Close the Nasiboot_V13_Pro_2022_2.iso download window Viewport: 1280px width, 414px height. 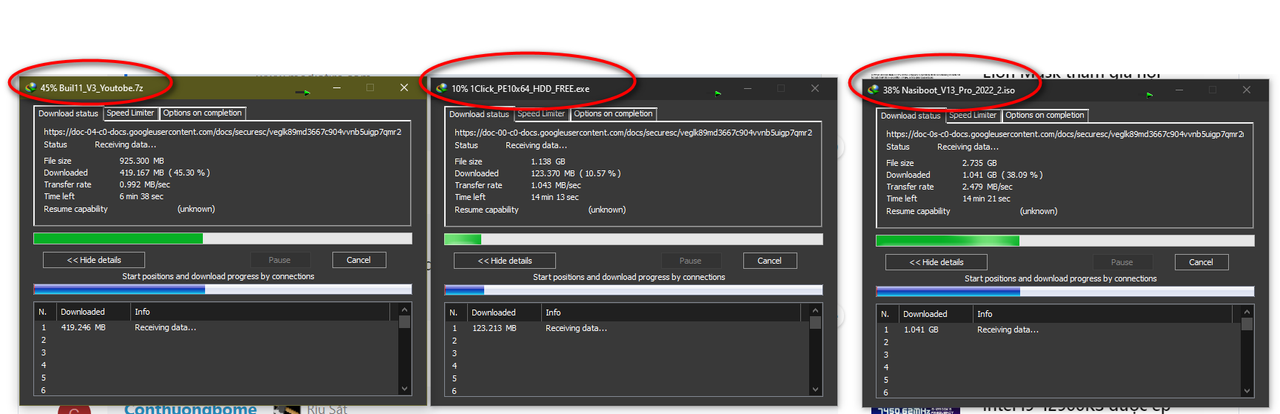pos(1247,90)
